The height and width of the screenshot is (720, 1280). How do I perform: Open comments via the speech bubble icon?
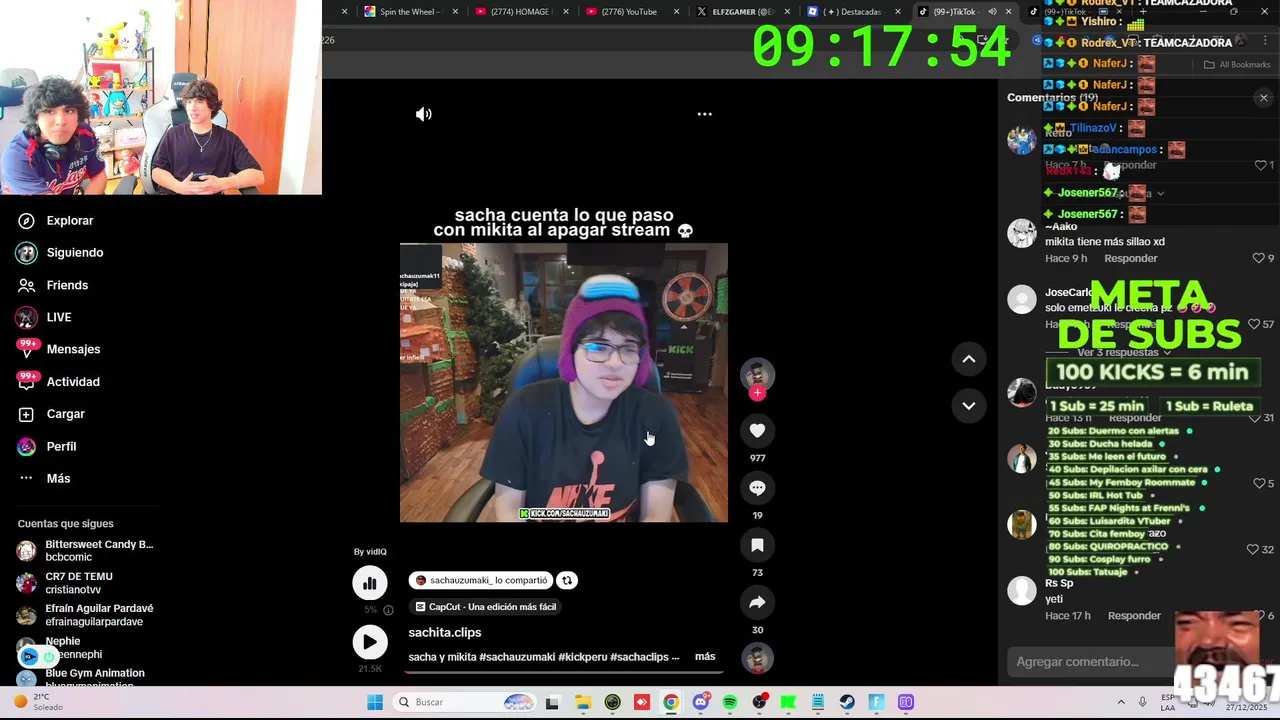[x=757, y=488]
